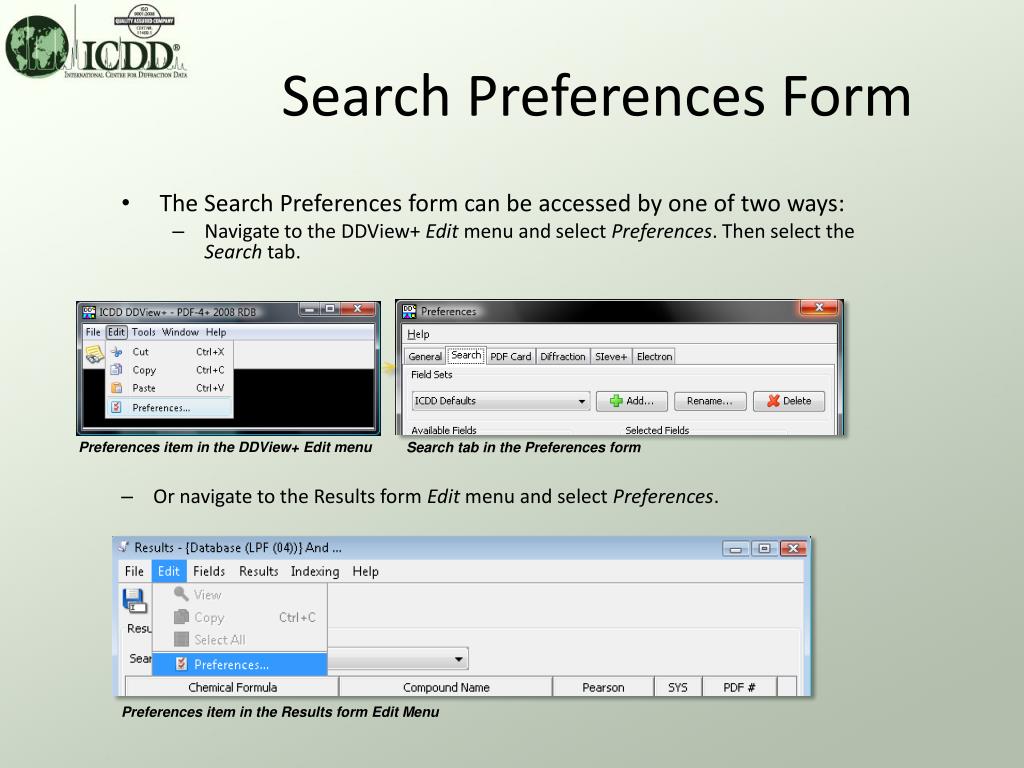This screenshot has width=1024, height=768.
Task: Switch to the Electron tab
Action: pos(654,357)
